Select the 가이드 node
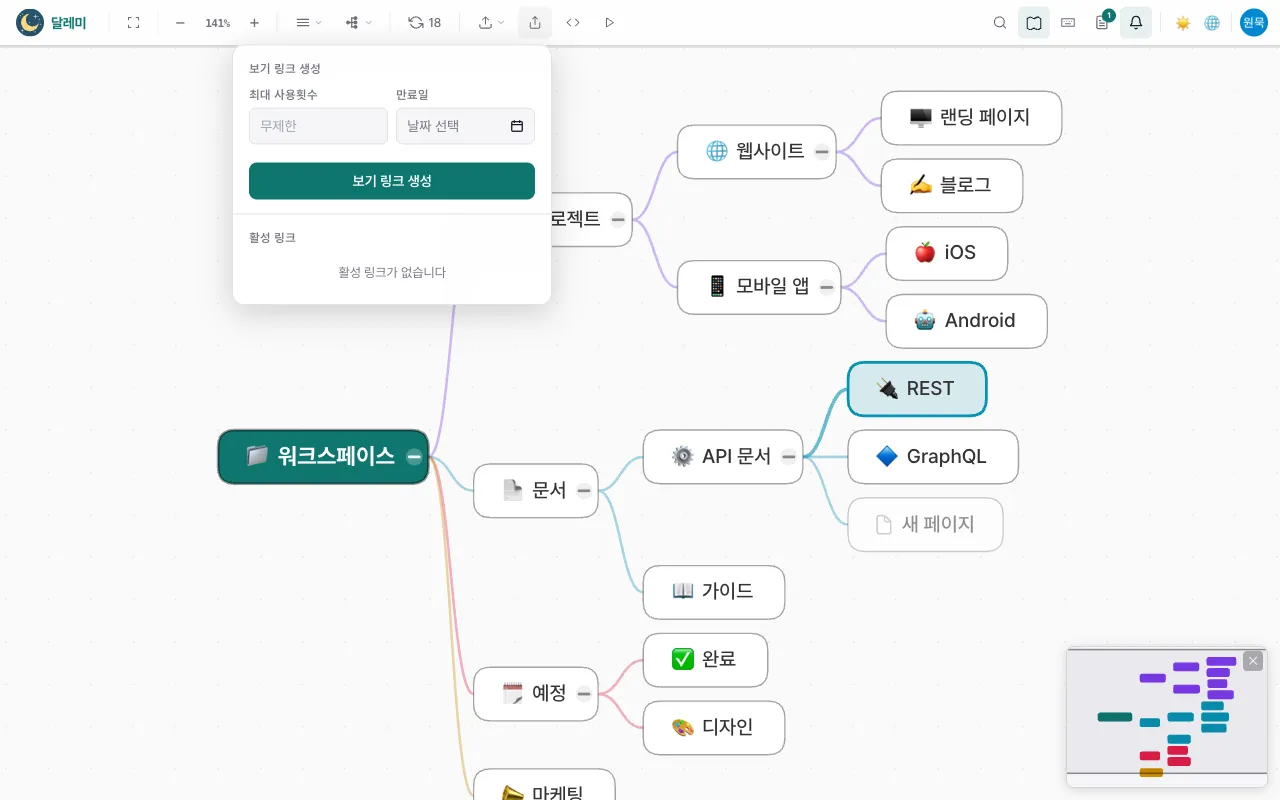 click(714, 592)
